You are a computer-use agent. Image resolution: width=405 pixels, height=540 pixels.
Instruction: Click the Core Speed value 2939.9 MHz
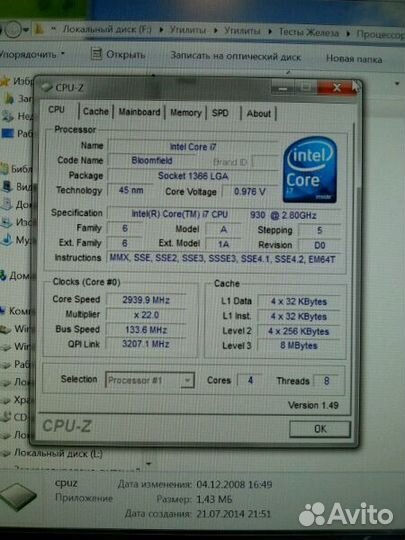[x=146, y=300]
